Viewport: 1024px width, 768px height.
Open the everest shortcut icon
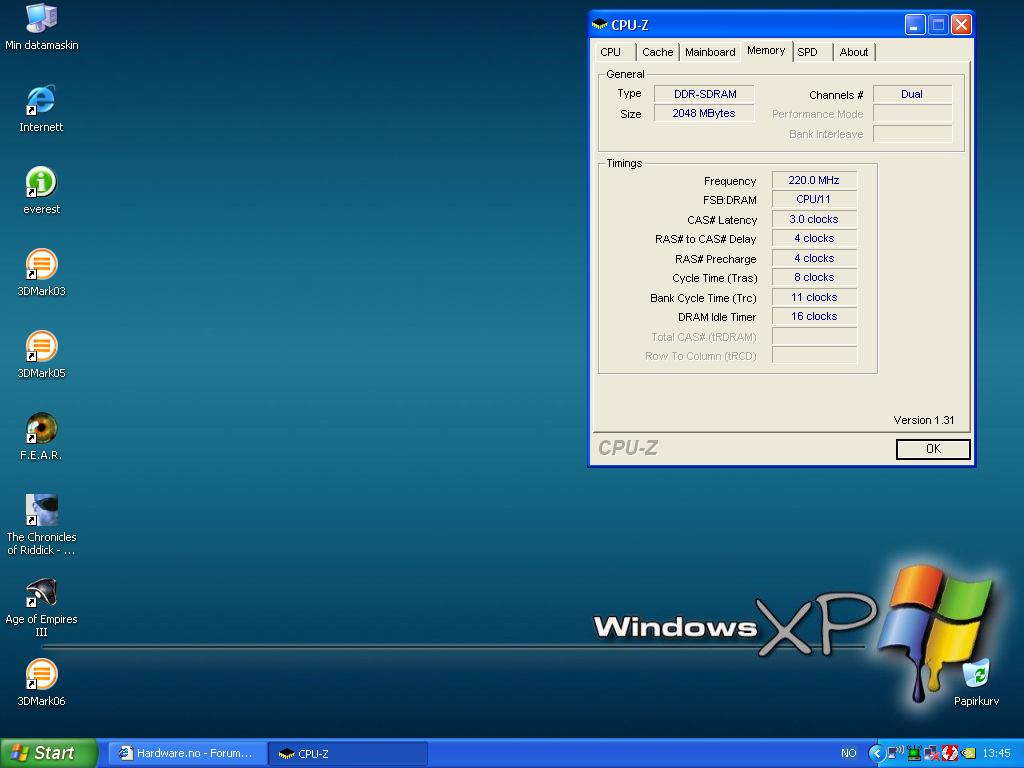(x=41, y=191)
